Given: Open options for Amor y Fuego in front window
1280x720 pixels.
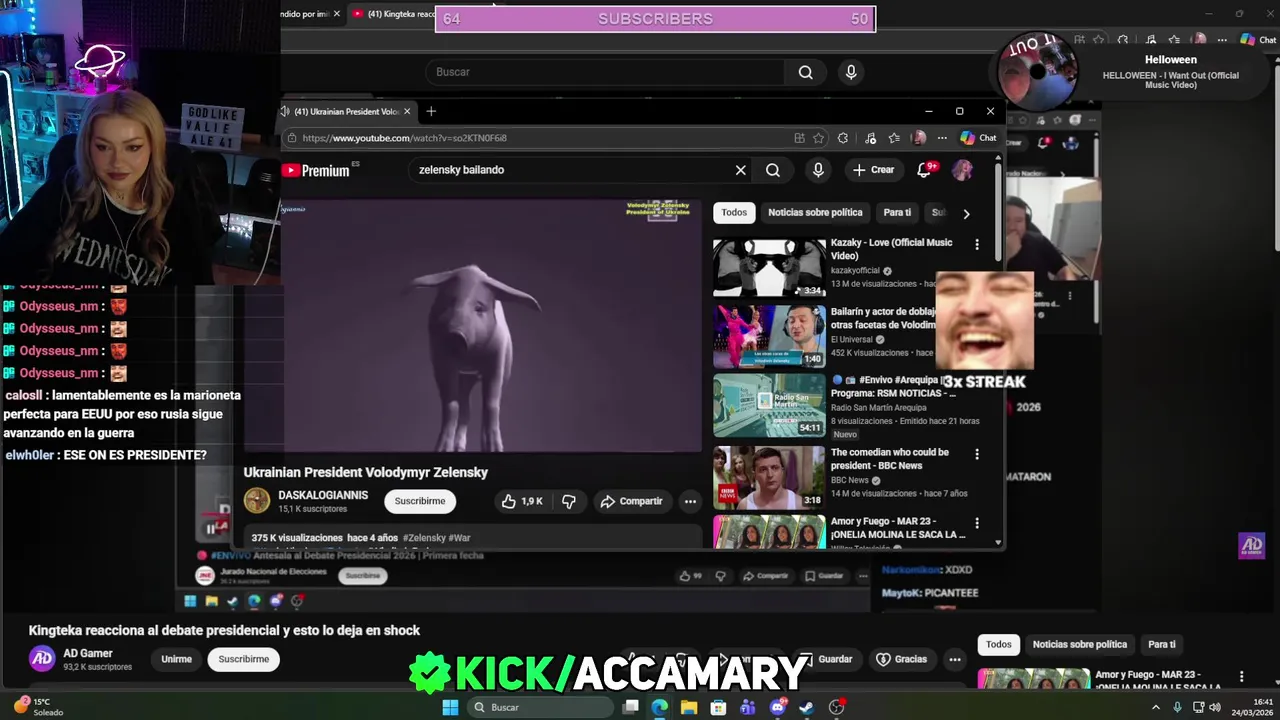Looking at the screenshot, I should pos(977,523).
